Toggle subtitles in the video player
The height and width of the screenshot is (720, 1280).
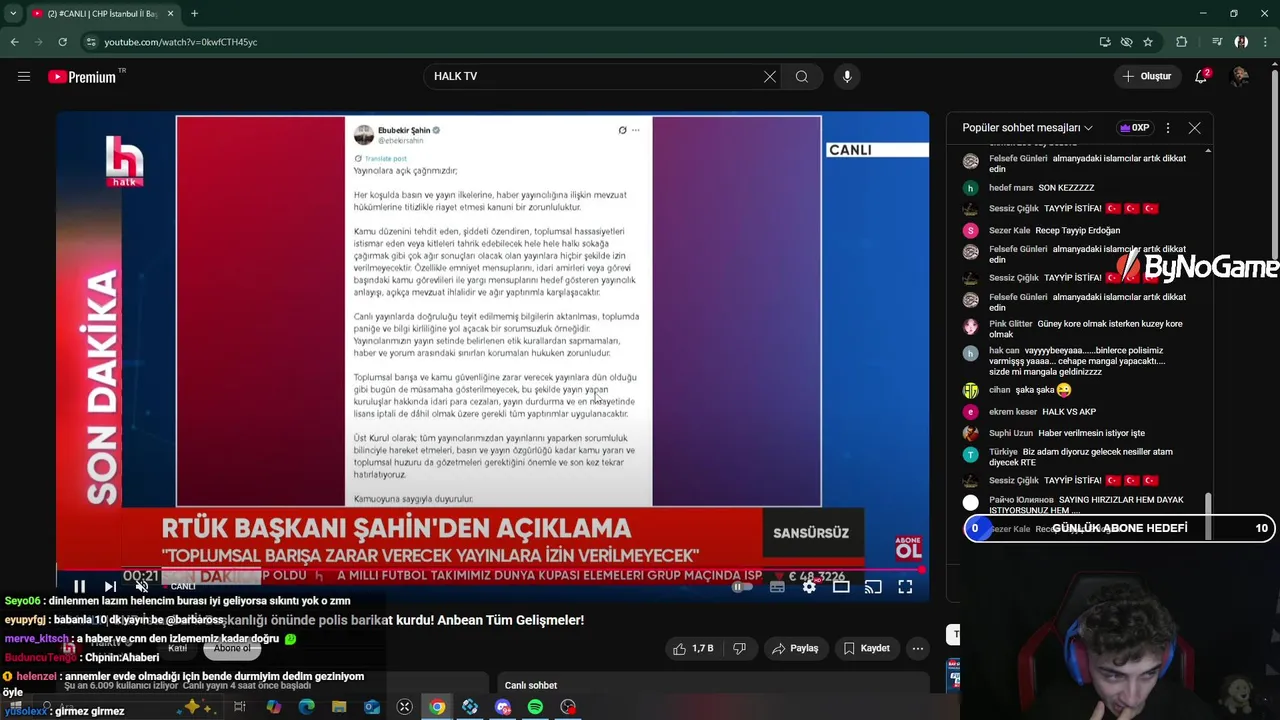tap(777, 587)
